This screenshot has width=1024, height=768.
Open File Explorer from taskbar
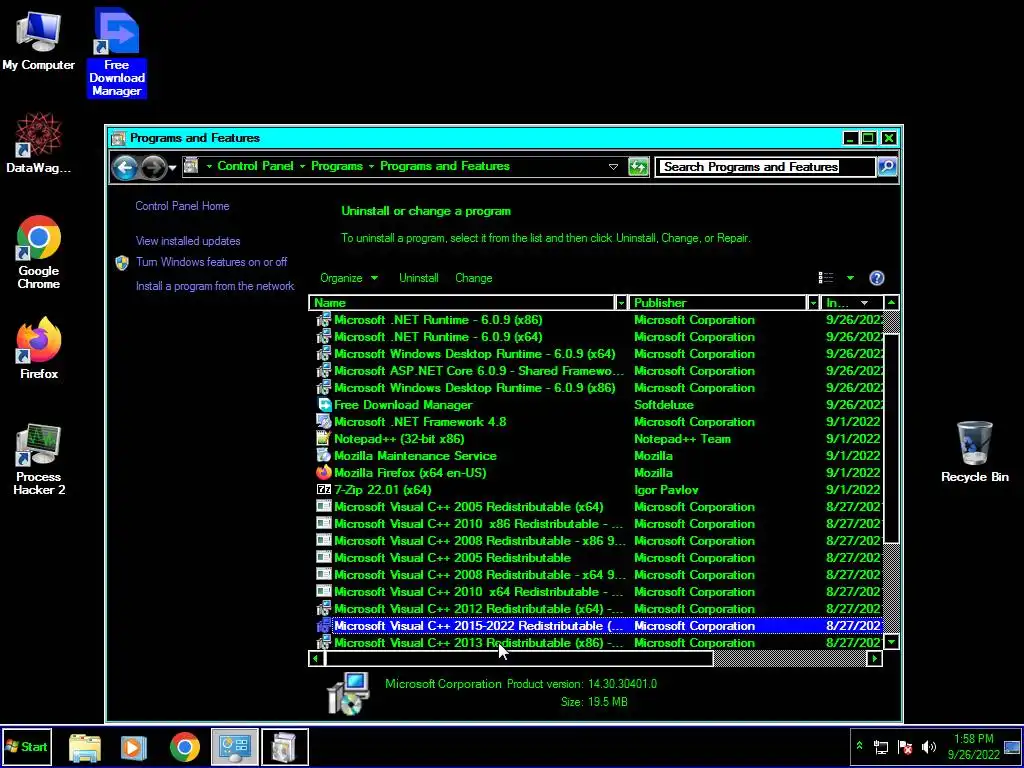(x=85, y=748)
